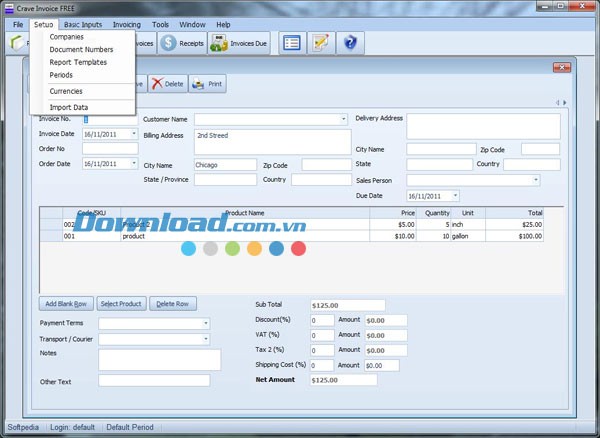600x438 pixels.
Task: Click 'Default Period' in status bar
Action: point(130,427)
